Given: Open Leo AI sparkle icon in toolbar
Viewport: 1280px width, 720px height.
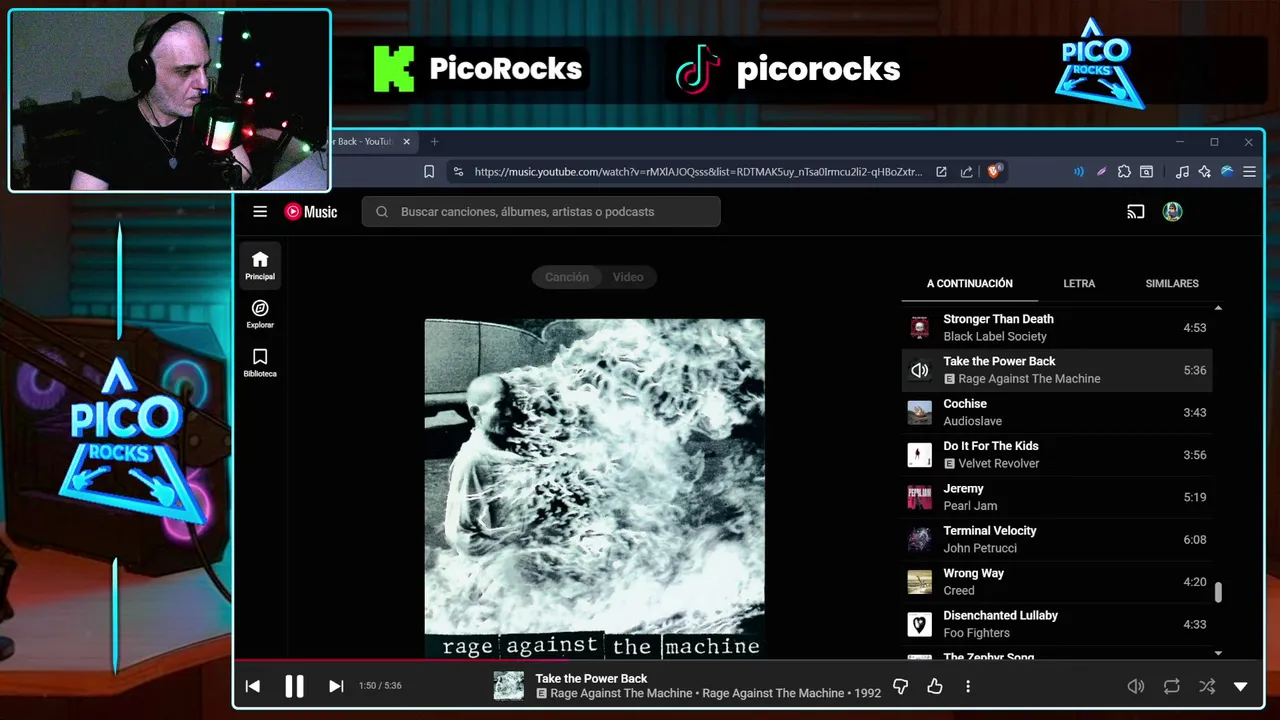Looking at the screenshot, I should point(1204,172).
